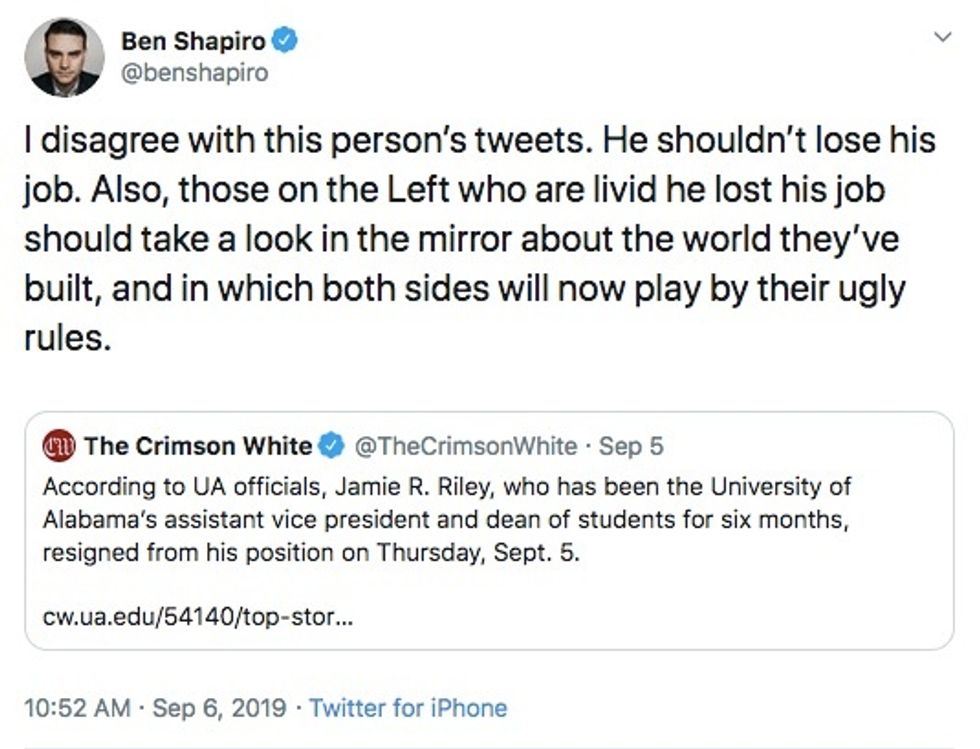Image resolution: width=980 pixels, height=749 pixels.
Task: Click the "Twitter for iPhone" source link
Action: (x=408, y=708)
